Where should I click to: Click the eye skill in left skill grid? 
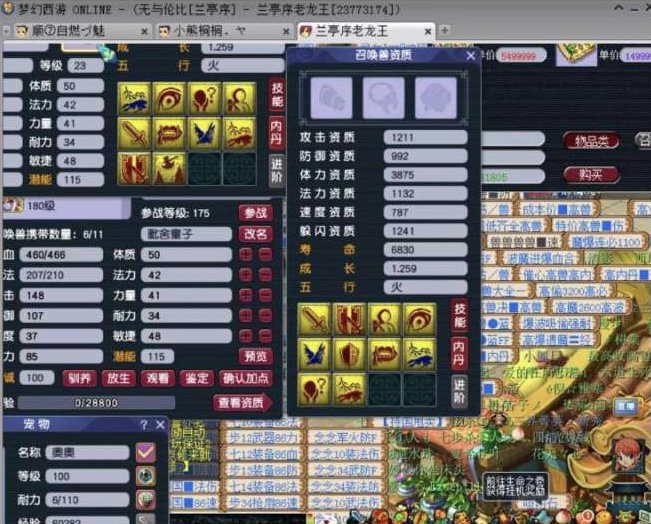pyautogui.click(x=169, y=99)
